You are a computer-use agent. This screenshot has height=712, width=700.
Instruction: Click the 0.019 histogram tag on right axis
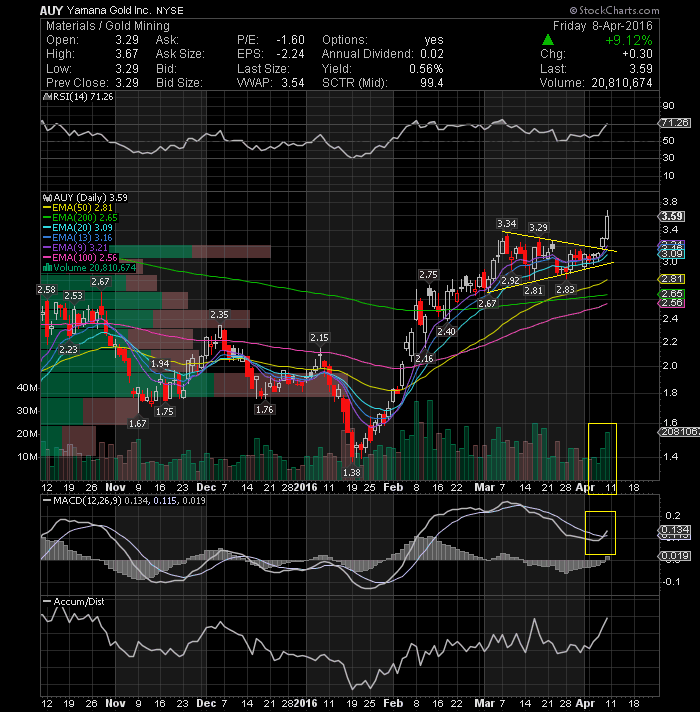point(675,555)
